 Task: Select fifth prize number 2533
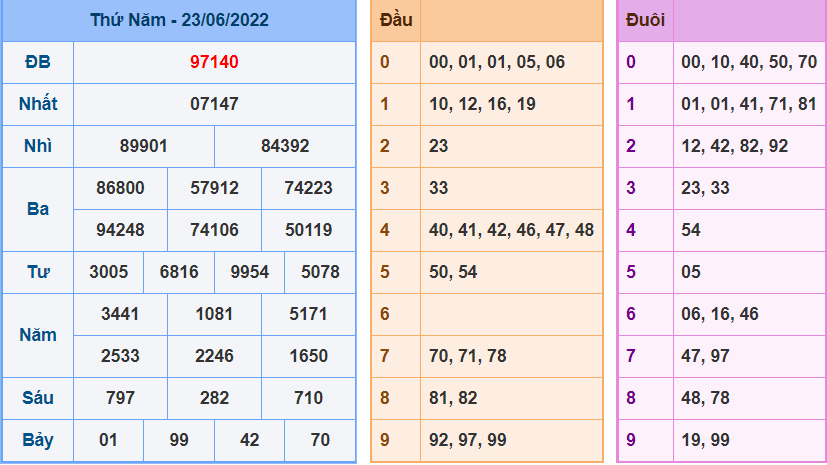point(120,356)
